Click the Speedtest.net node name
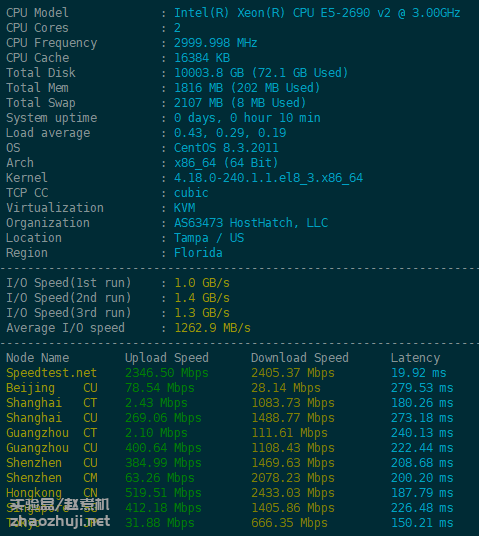Screen dimensions: 479x536 click(x=51, y=373)
